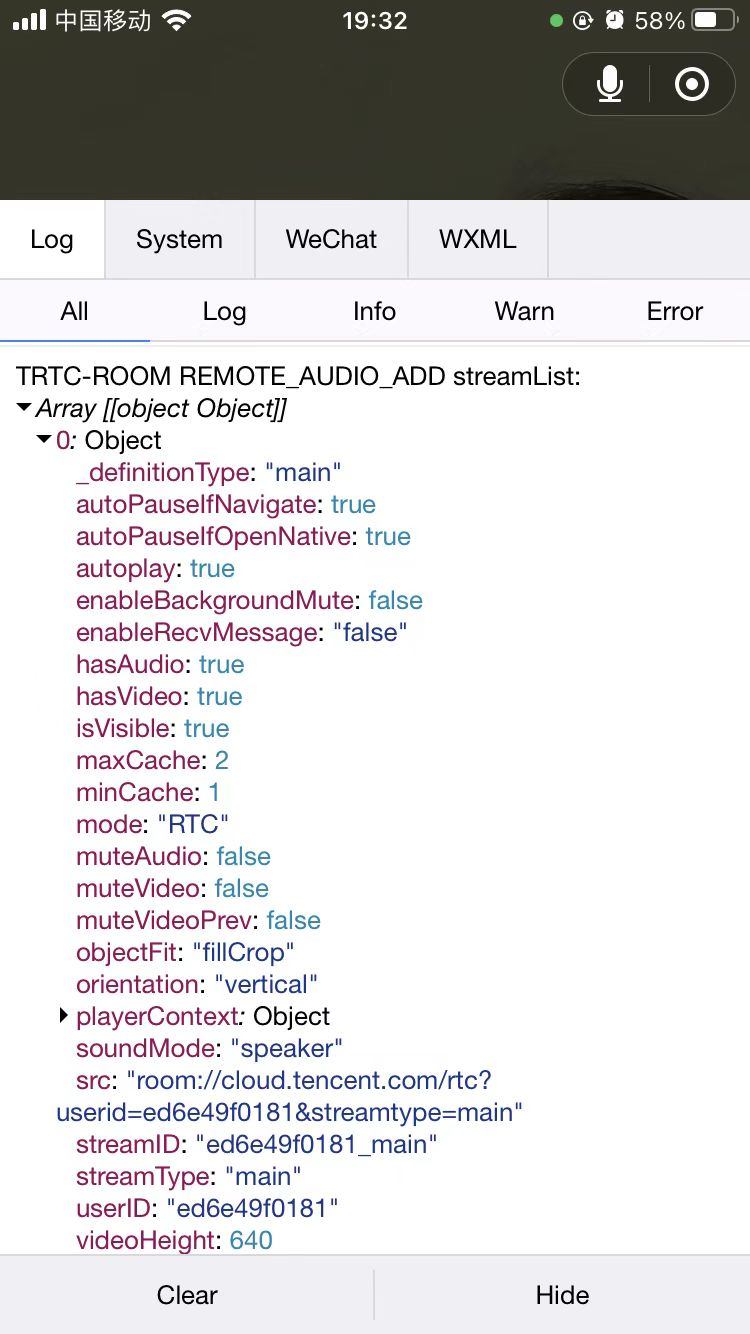This screenshot has height=1334, width=750.
Task: Switch to the System tab
Action: 180,239
